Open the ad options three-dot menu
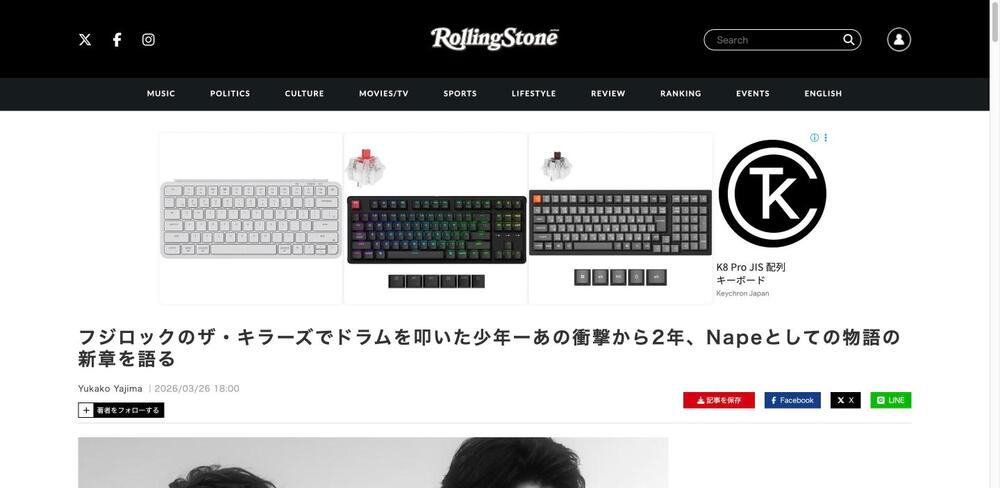Viewport: 1000px width, 488px height. 826,138
